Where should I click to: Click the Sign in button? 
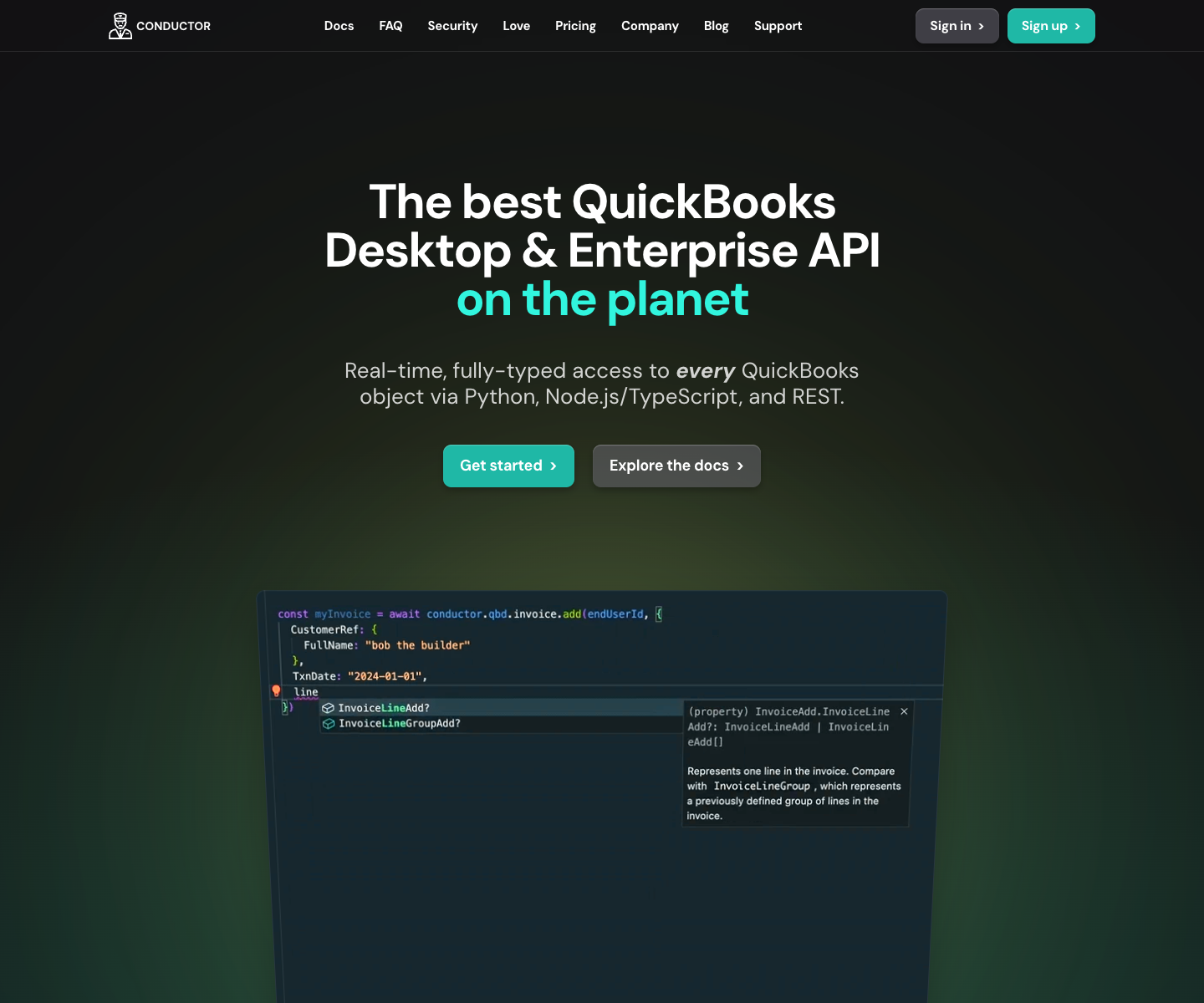[957, 26]
